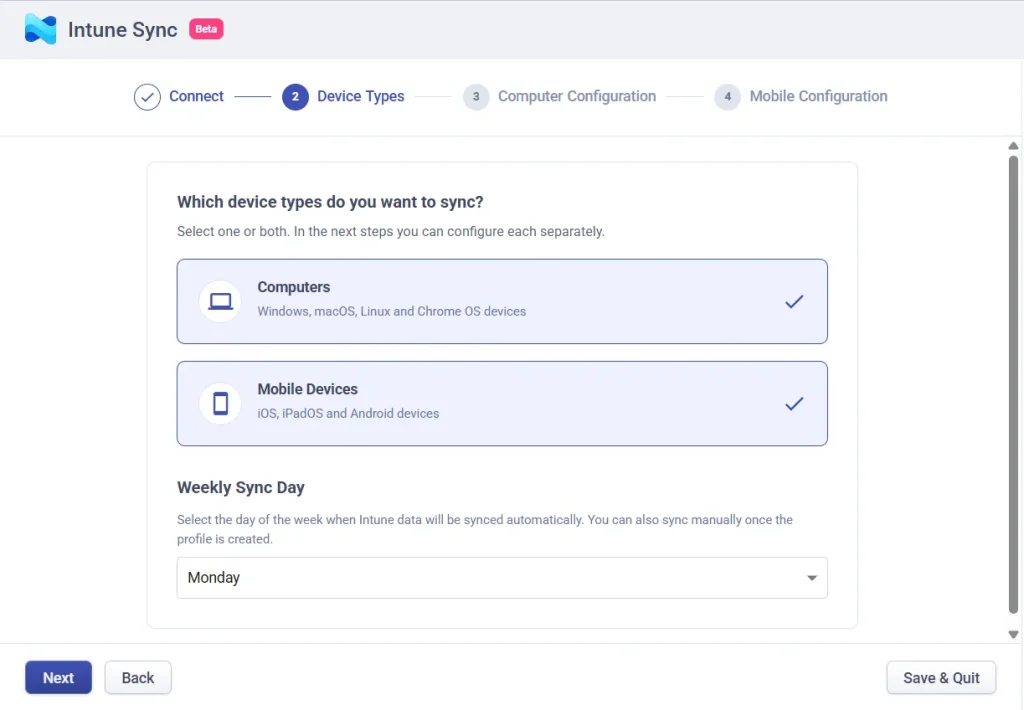The height and width of the screenshot is (710, 1024).
Task: Click the Intune Sync title text
Action: pos(123,30)
